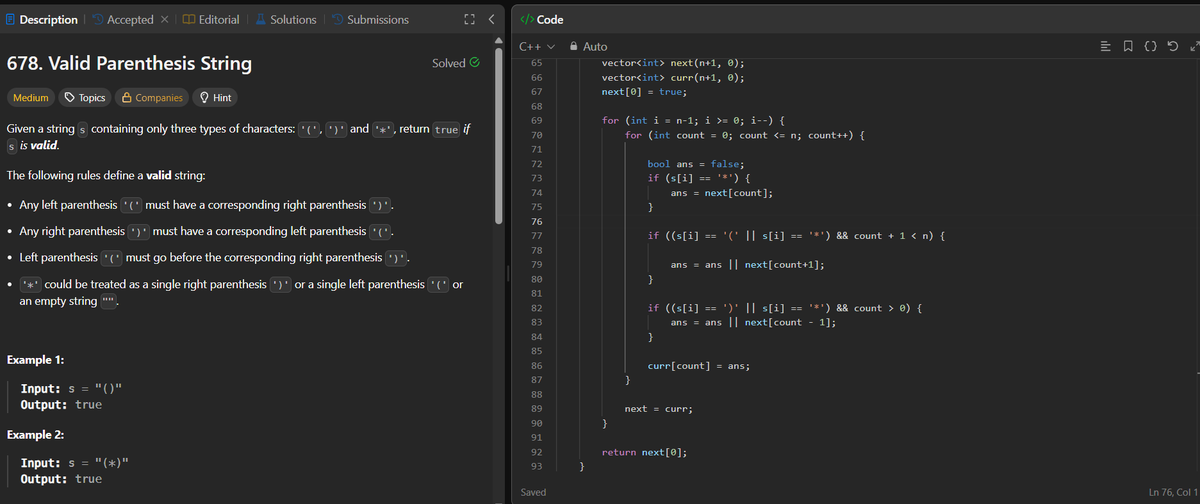Click the Medium difficulty tag
This screenshot has height=504, width=1200.
[30, 97]
